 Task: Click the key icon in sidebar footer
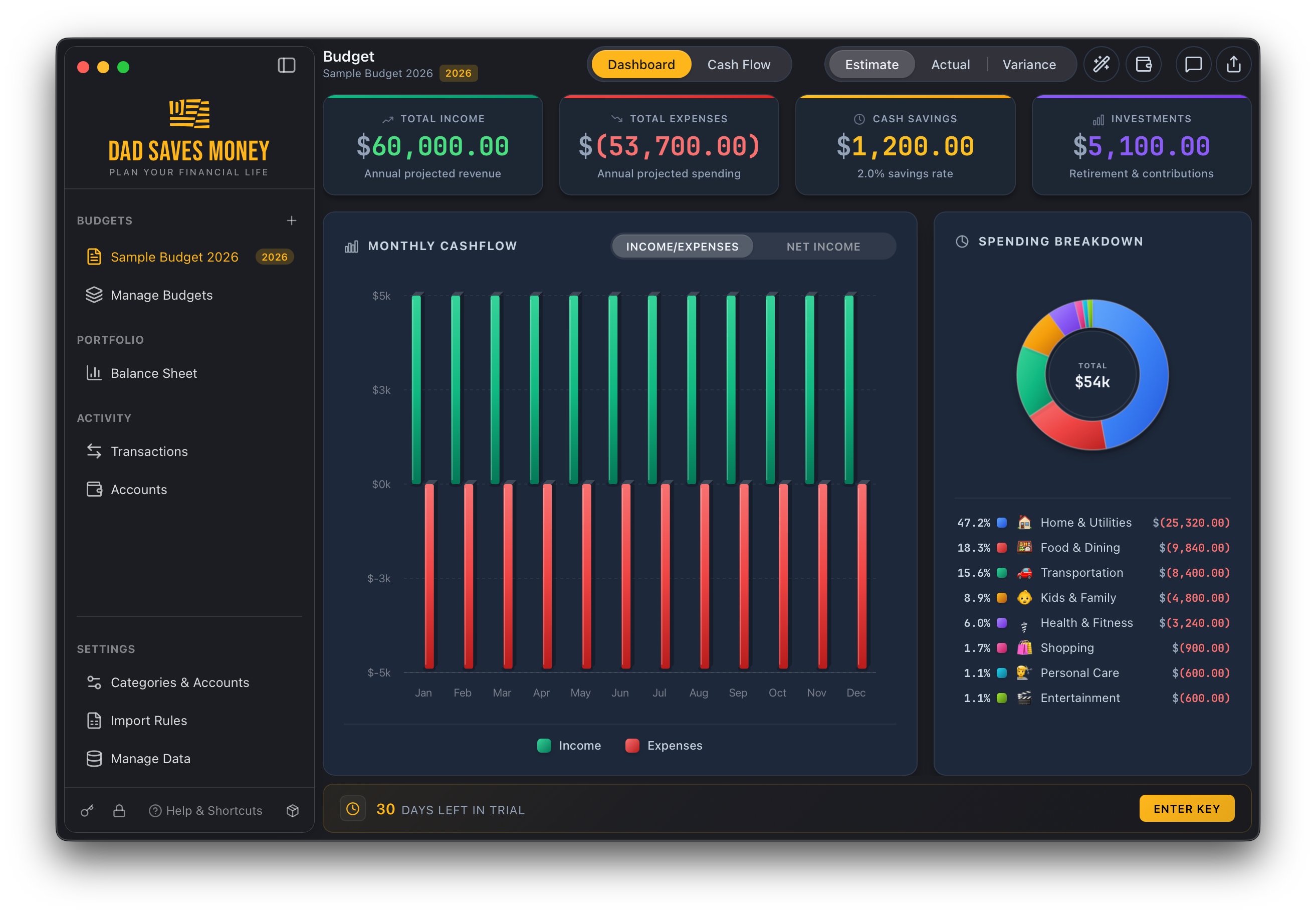[x=87, y=810]
